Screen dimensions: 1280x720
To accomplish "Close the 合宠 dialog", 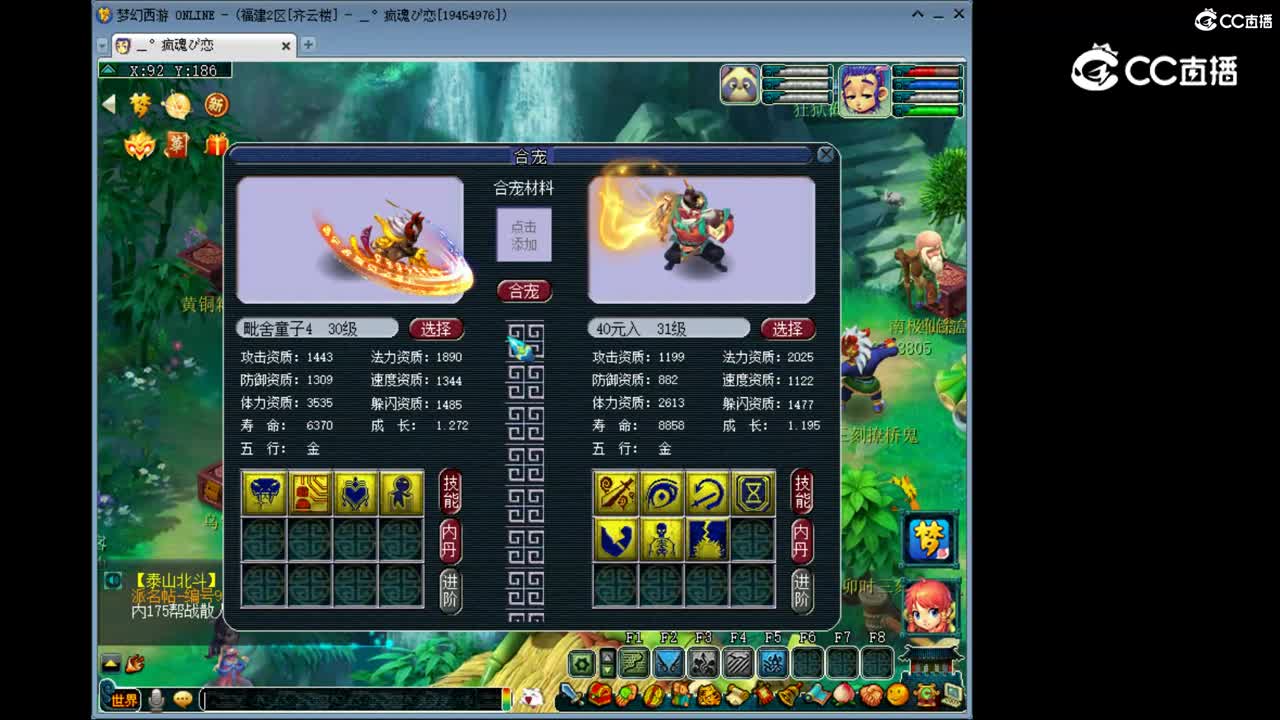I will point(825,154).
